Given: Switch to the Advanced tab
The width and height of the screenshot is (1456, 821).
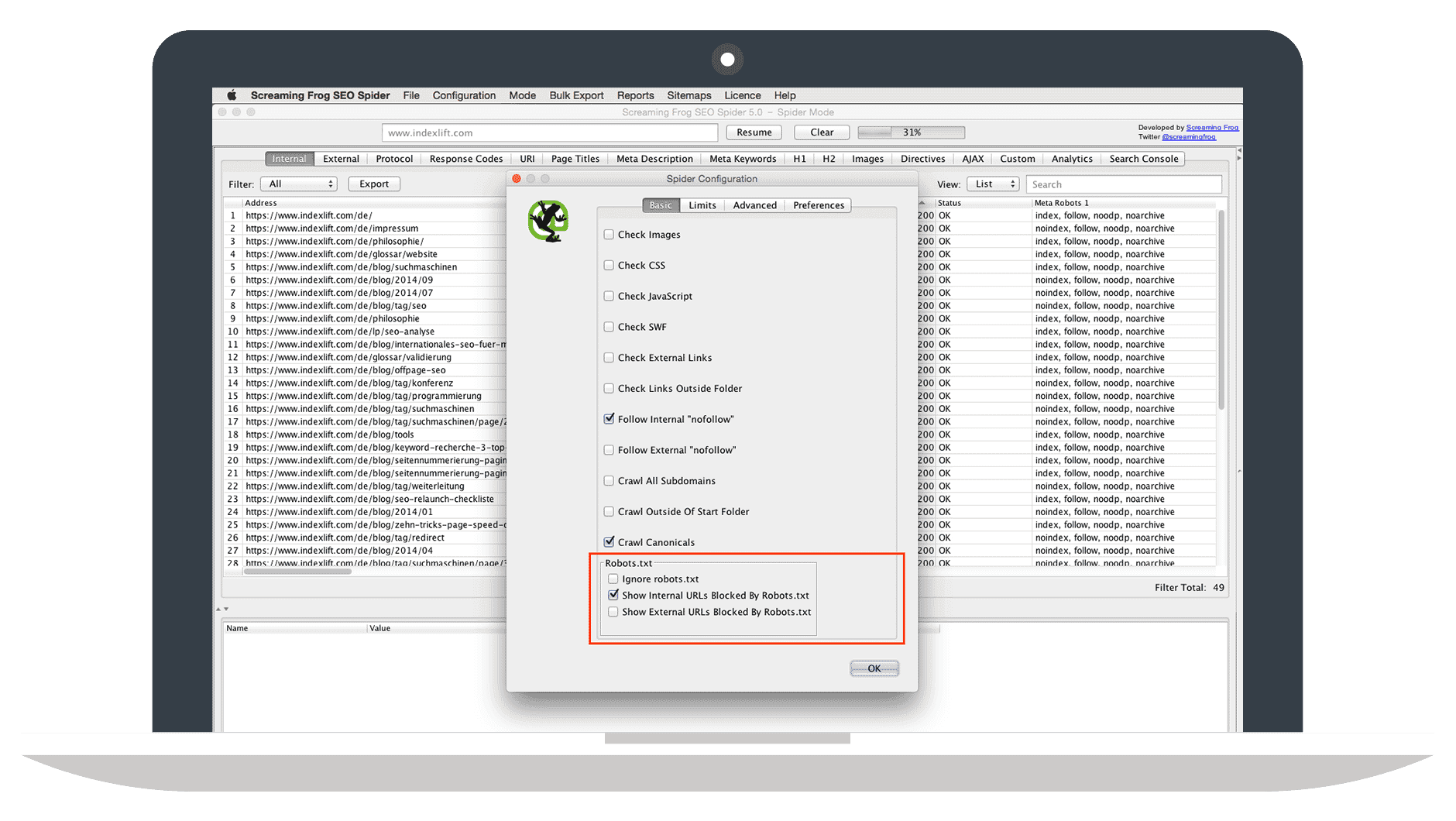Looking at the screenshot, I should [x=754, y=205].
